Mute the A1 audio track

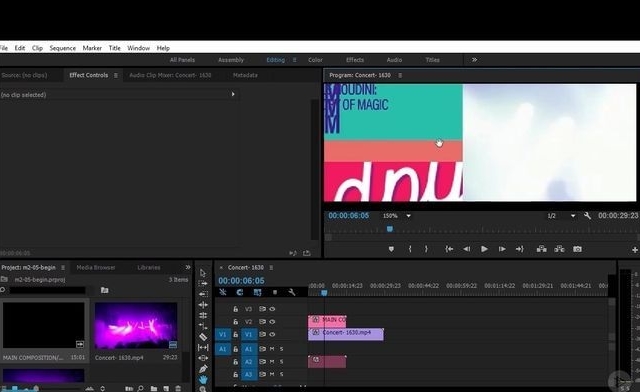click(x=272, y=349)
